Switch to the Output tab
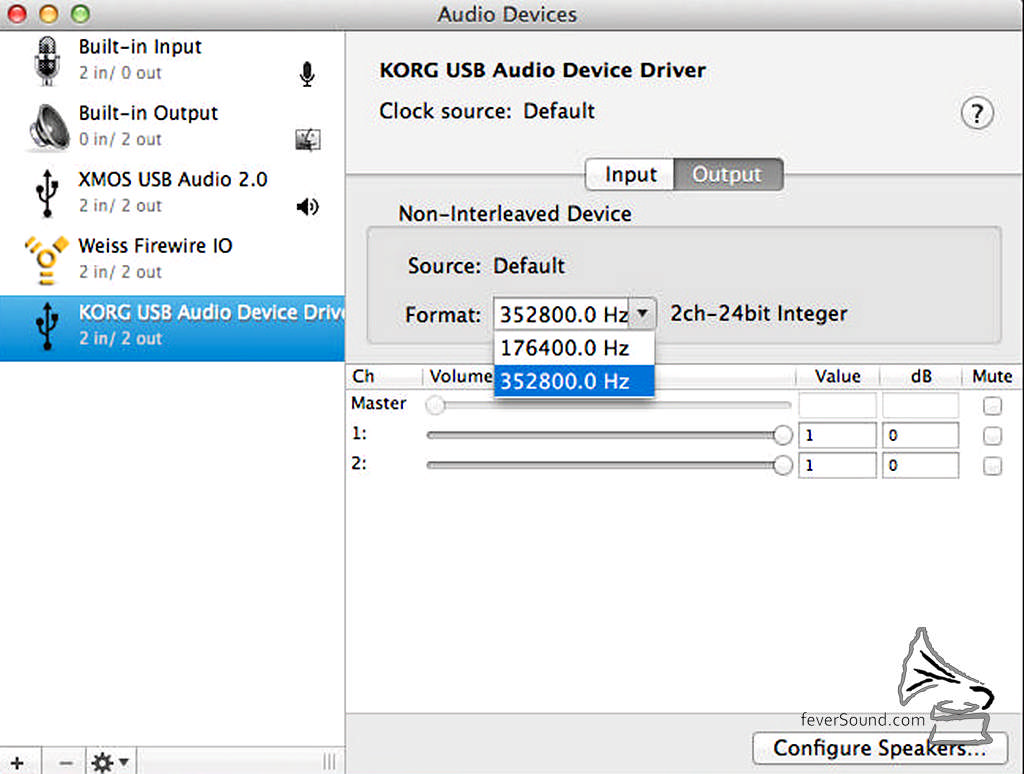Screen dimensions: 1024x774 (x=728, y=174)
